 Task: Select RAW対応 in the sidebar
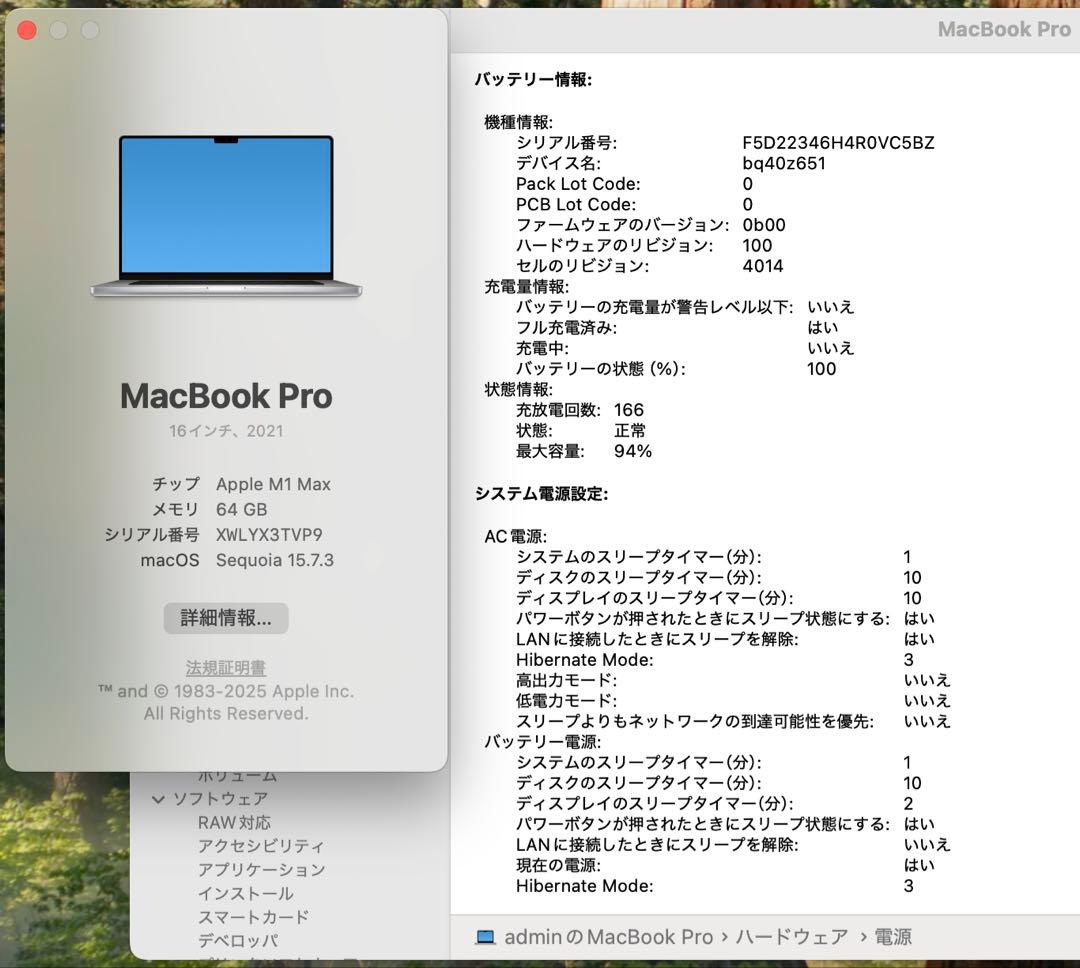click(x=234, y=823)
